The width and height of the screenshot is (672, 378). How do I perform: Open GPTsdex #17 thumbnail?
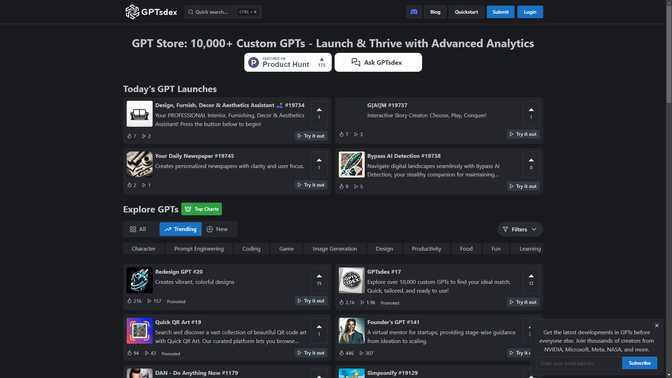pos(351,280)
